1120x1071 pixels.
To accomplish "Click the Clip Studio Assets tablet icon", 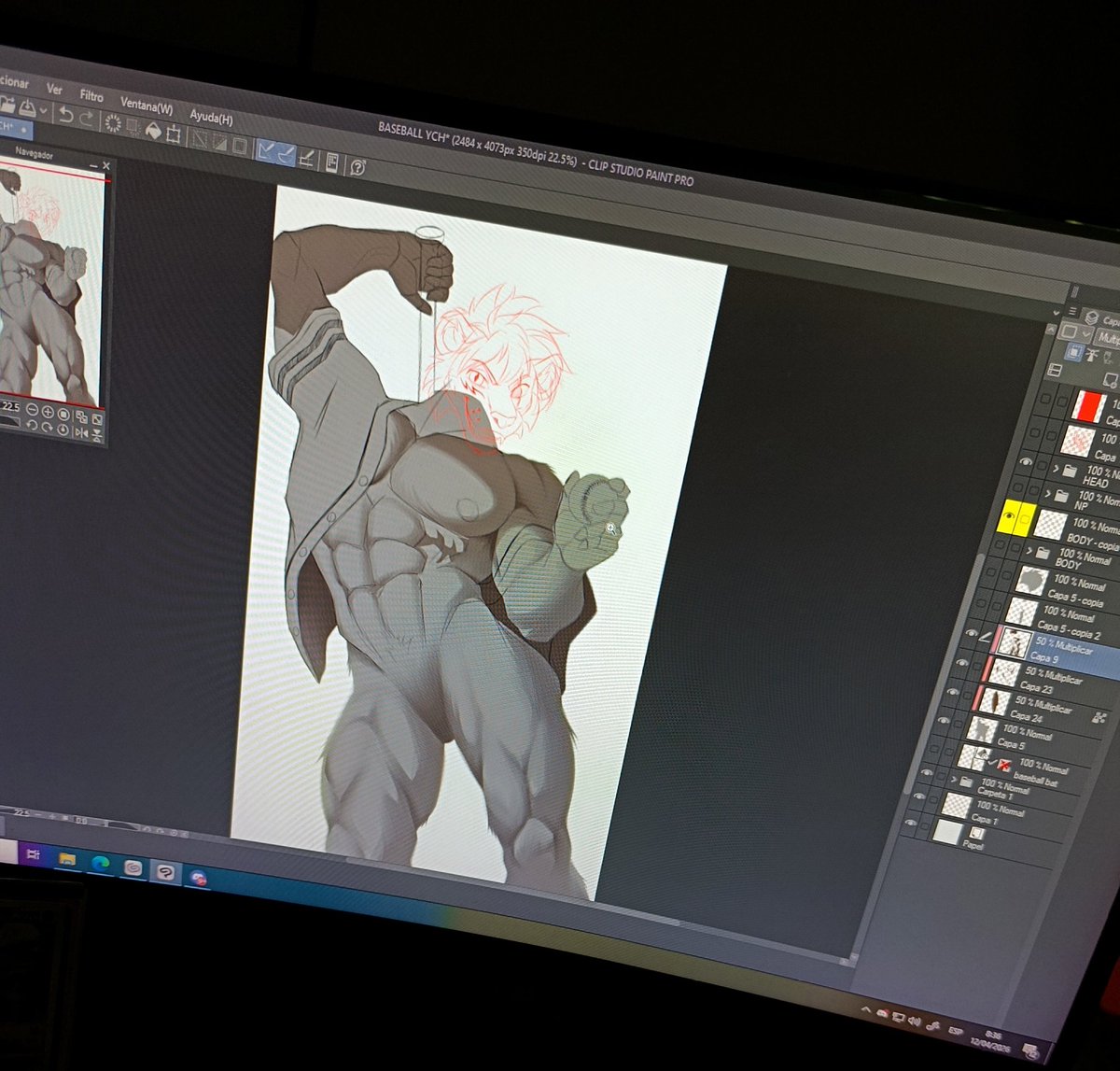I will pyautogui.click(x=331, y=162).
